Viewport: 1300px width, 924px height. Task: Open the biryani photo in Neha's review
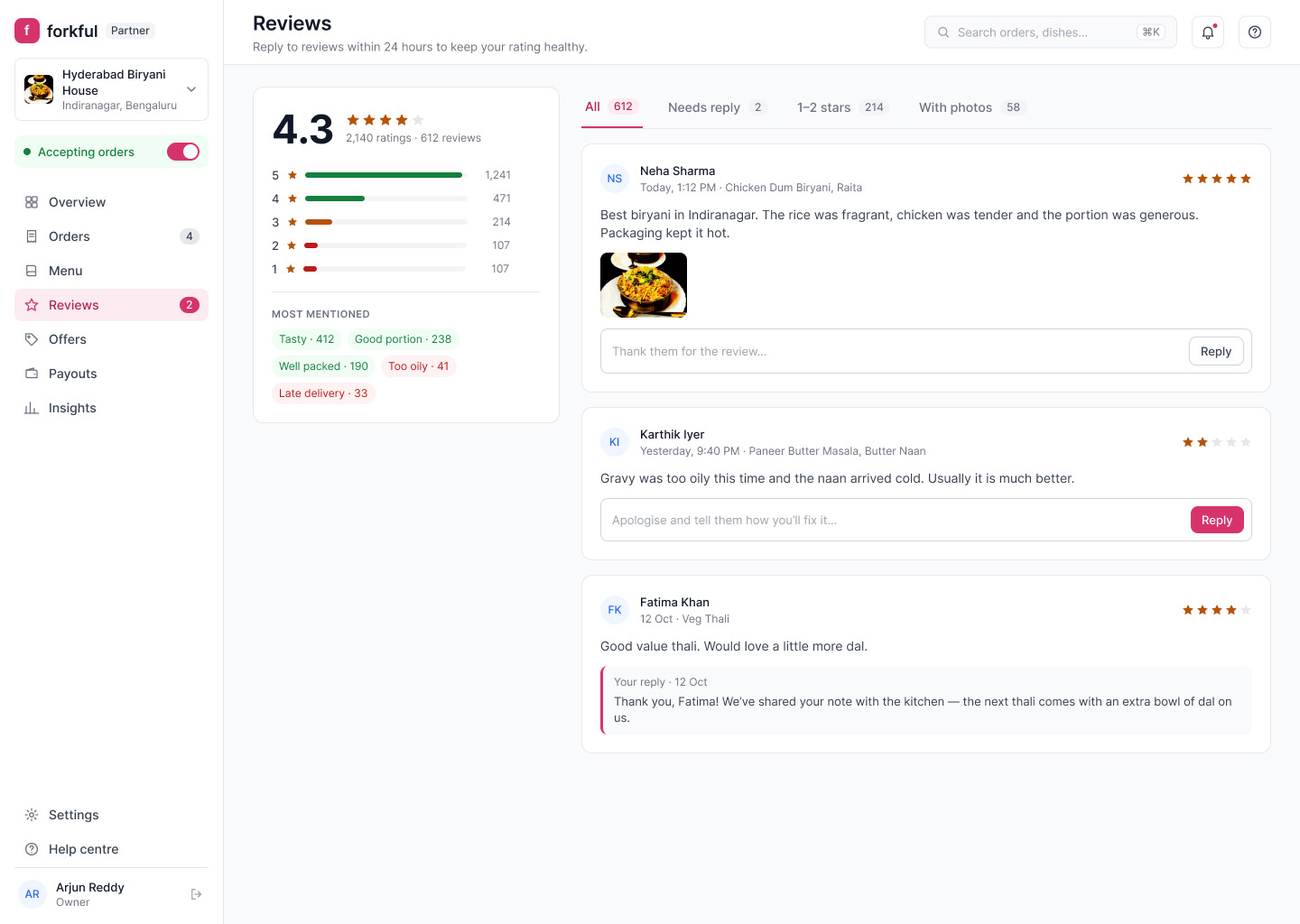pyautogui.click(x=644, y=285)
